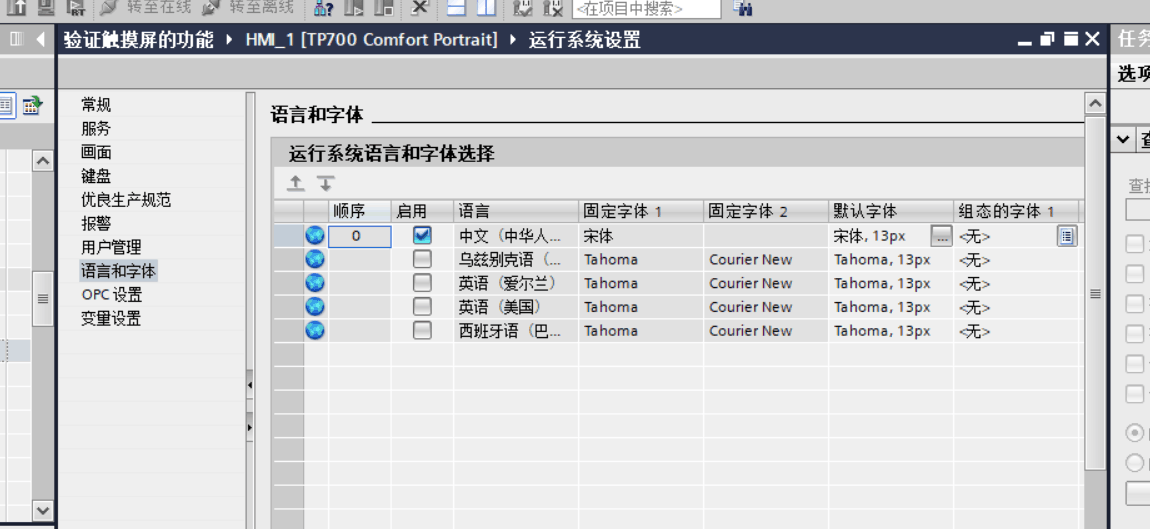Click 转至离线 toolbar text button
The image size is (1150, 529).
click(x=262, y=7)
